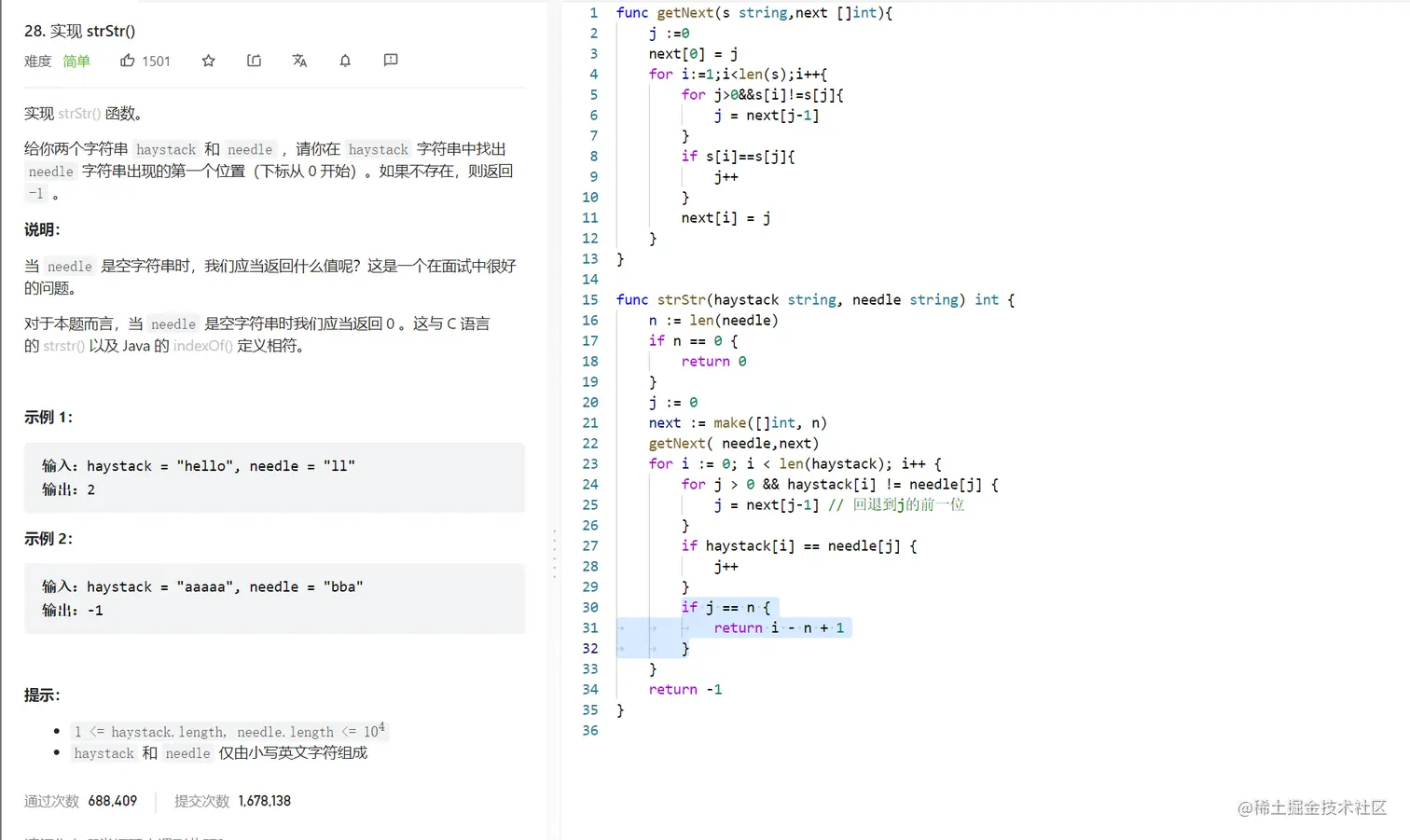
Task: Click the example input 'haystack = "aaaaa", needle = "bba"'
Action: tap(225, 586)
